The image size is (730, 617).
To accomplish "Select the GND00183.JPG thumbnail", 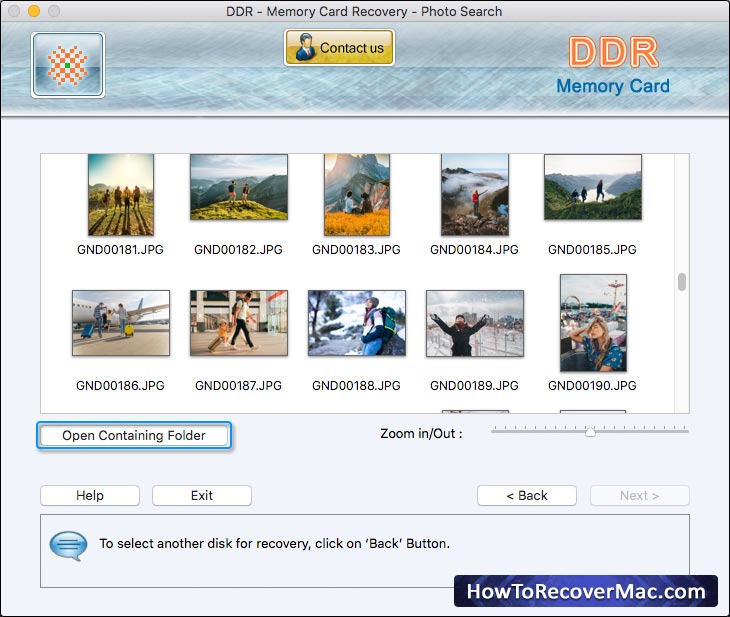I will point(357,195).
